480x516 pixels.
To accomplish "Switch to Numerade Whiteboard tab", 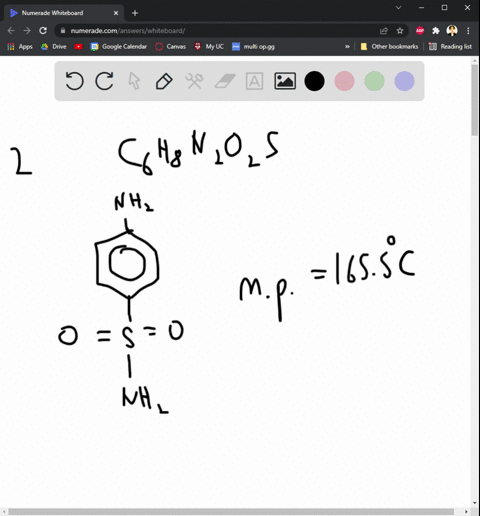I will (64, 13).
